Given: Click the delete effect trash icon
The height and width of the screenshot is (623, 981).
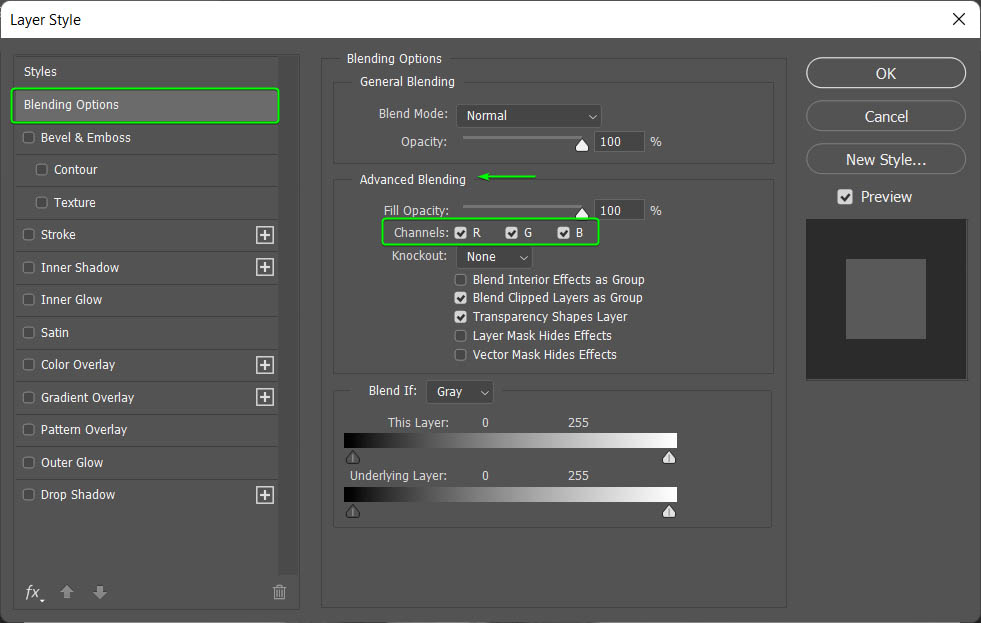Looking at the screenshot, I should [x=280, y=592].
